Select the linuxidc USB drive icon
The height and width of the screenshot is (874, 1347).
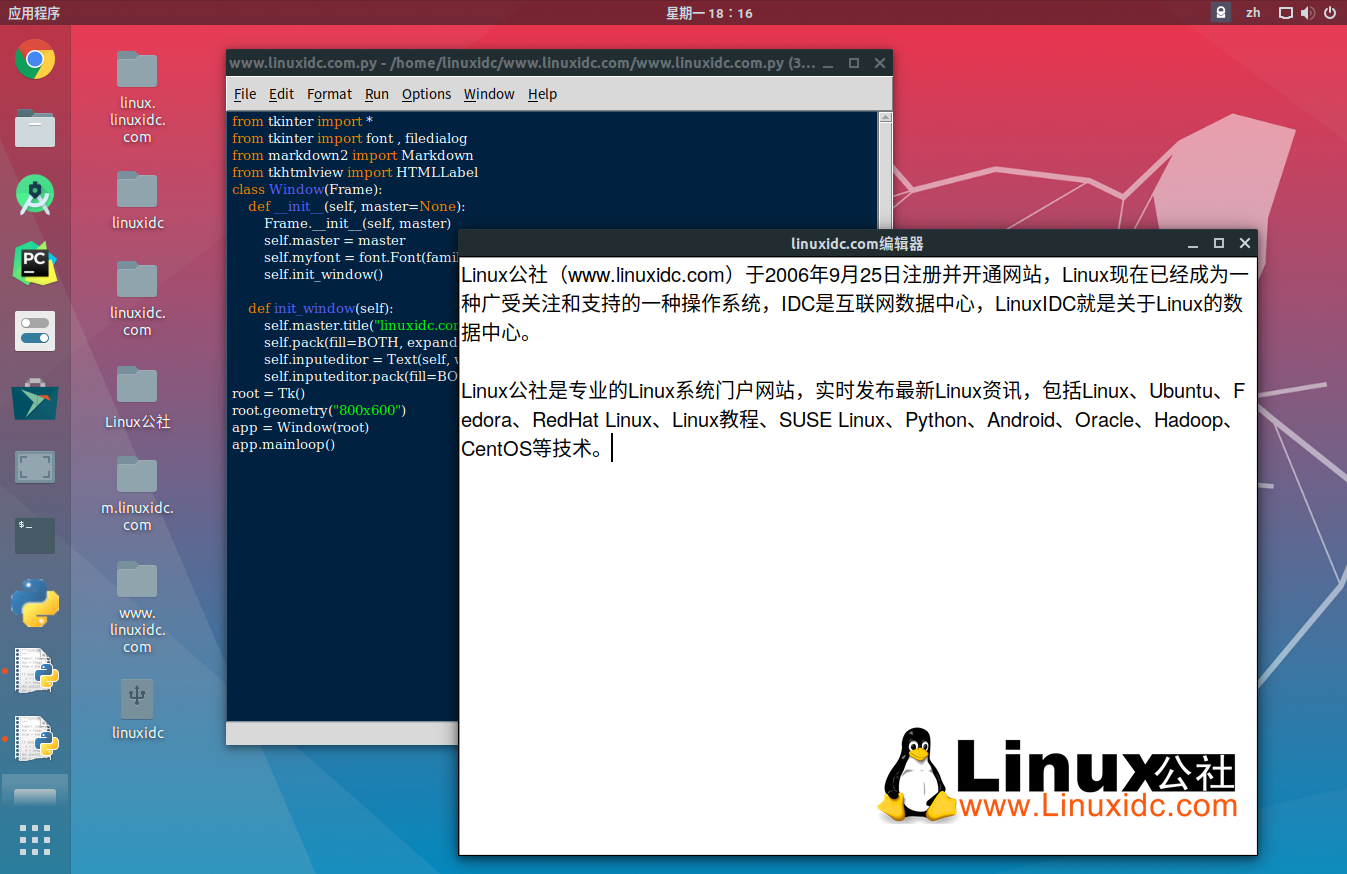click(137, 709)
